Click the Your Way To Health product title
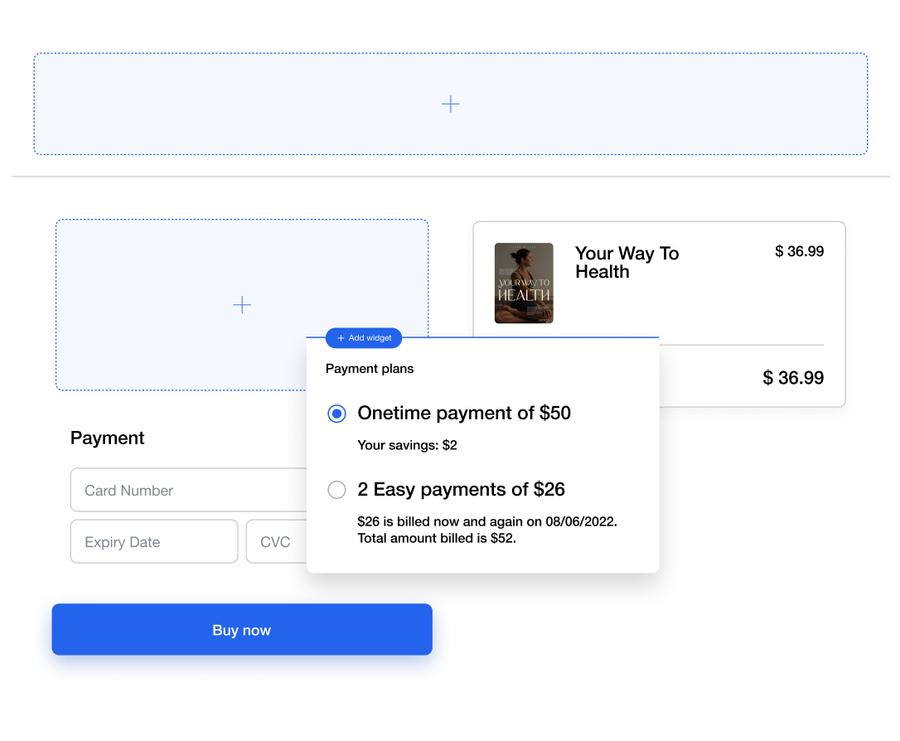Image resolution: width=900 pixels, height=741 pixels. click(627, 262)
